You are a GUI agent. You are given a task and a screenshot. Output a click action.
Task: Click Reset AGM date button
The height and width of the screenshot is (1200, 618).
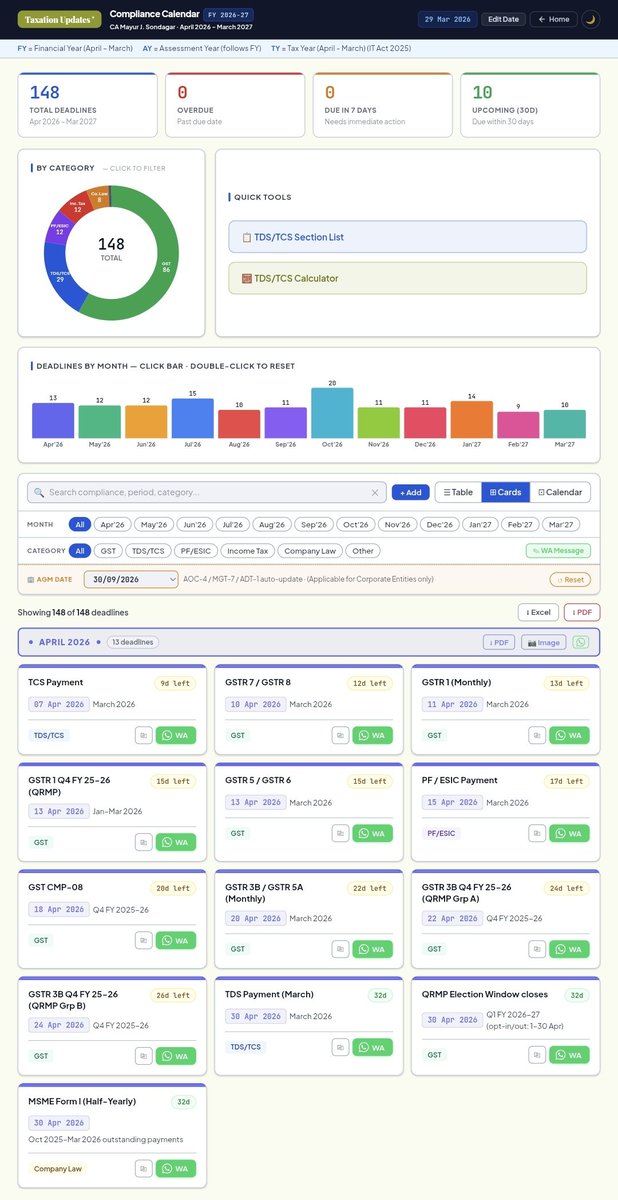click(x=570, y=579)
